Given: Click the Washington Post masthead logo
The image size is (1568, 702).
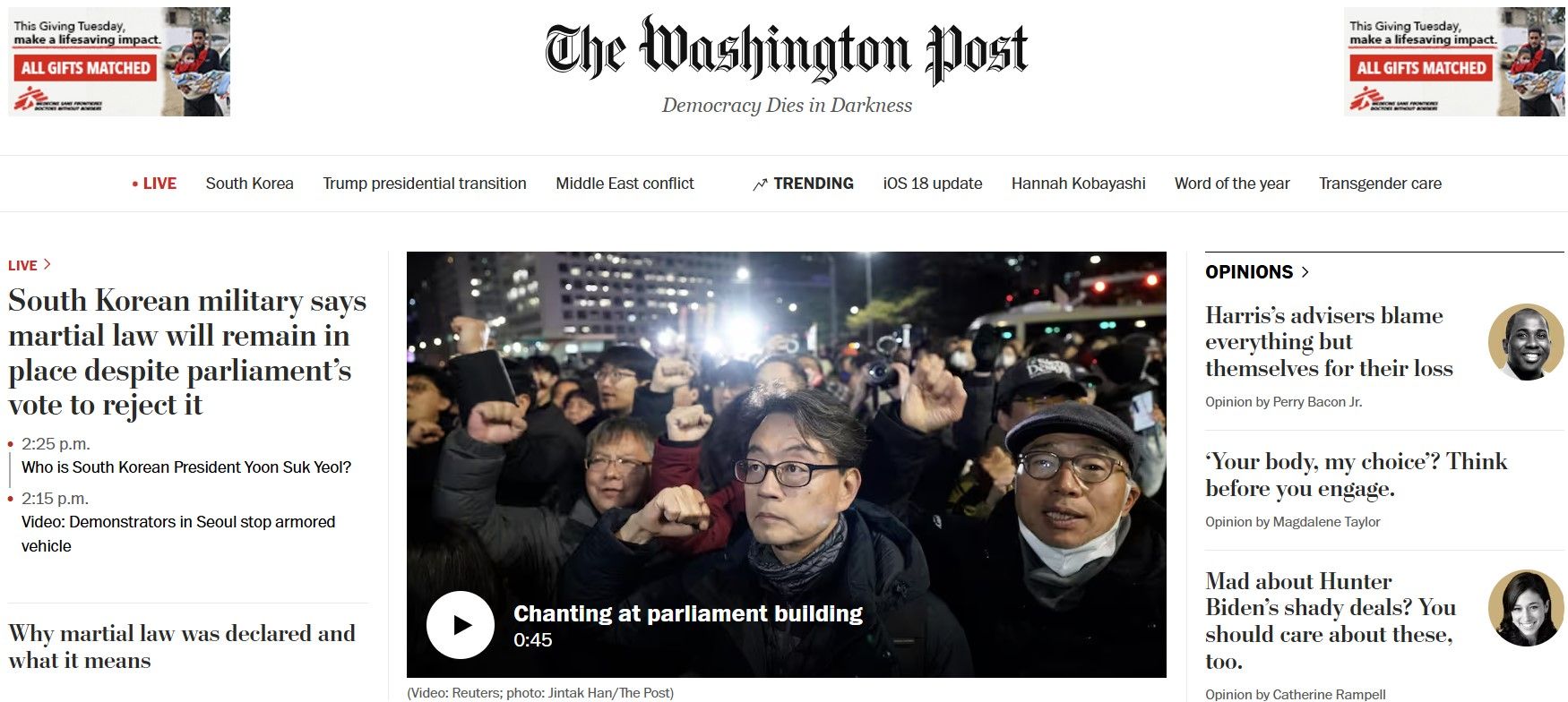Looking at the screenshot, I should [x=787, y=50].
